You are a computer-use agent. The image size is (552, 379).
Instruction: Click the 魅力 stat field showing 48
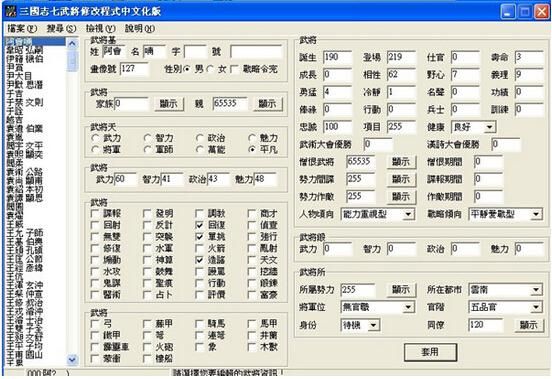click(265, 179)
